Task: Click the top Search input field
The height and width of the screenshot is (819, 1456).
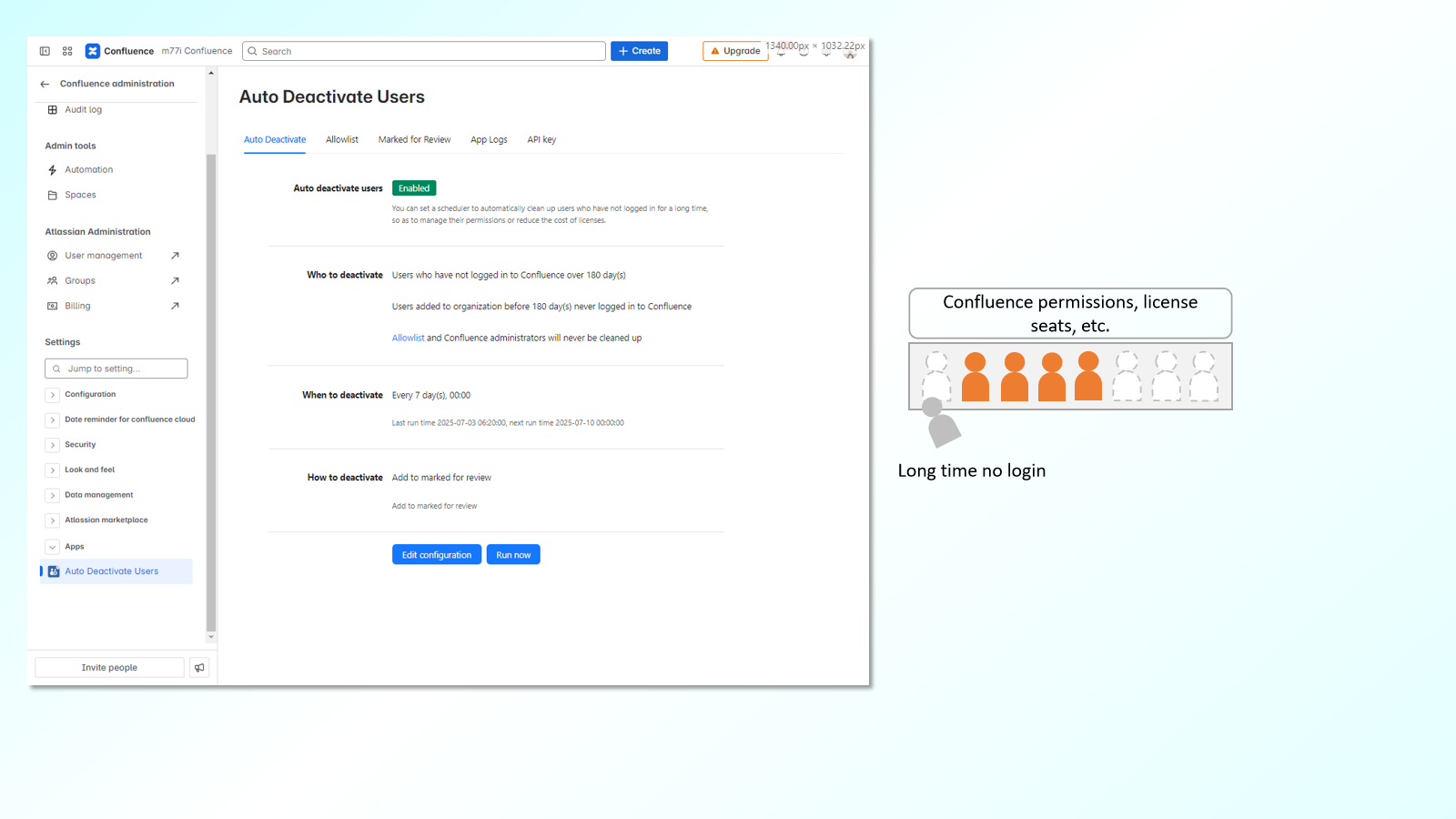Action: tap(424, 51)
